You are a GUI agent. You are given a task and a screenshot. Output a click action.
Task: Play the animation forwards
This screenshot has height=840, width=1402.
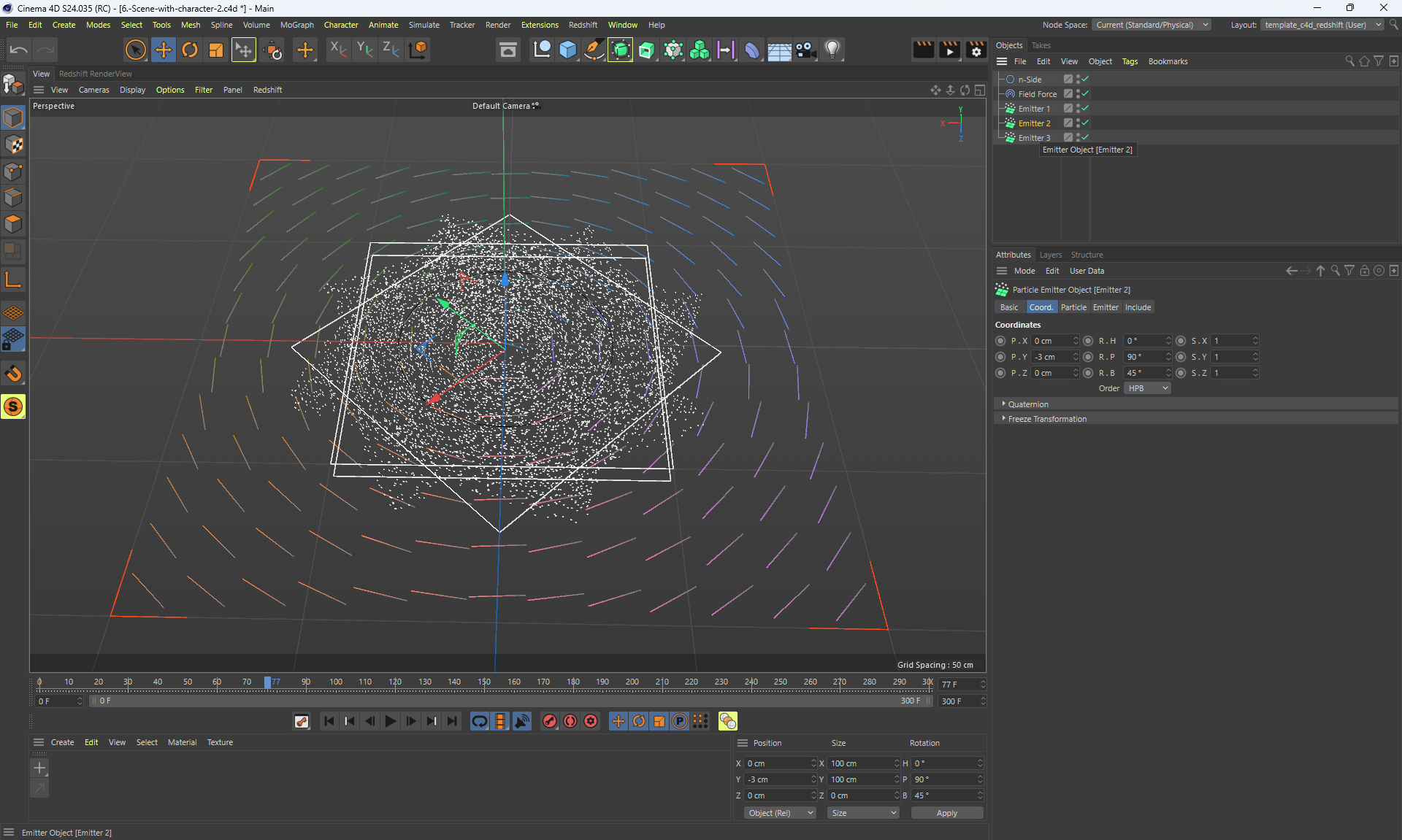tap(391, 721)
